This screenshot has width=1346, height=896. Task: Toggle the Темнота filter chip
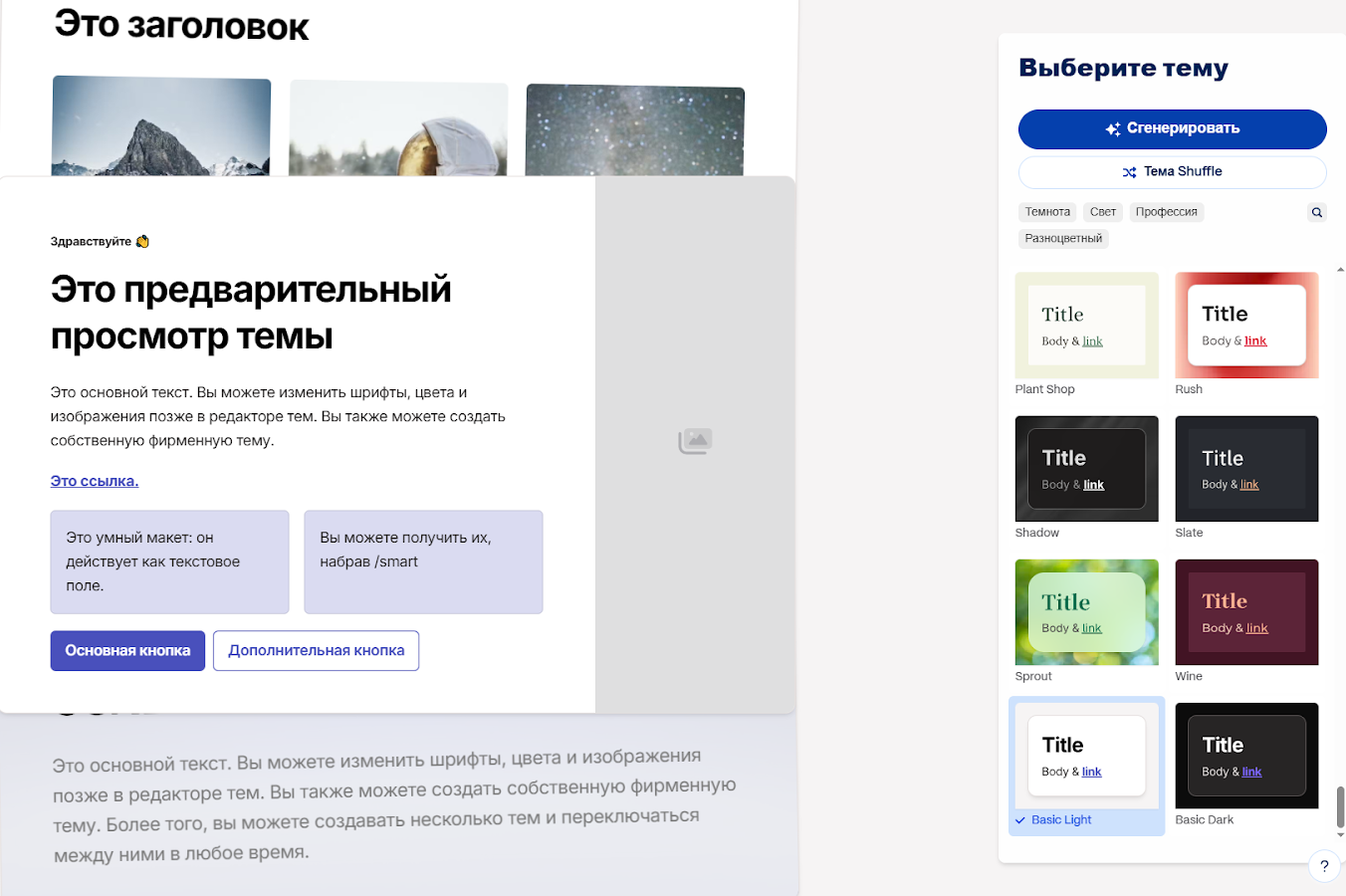(1046, 211)
